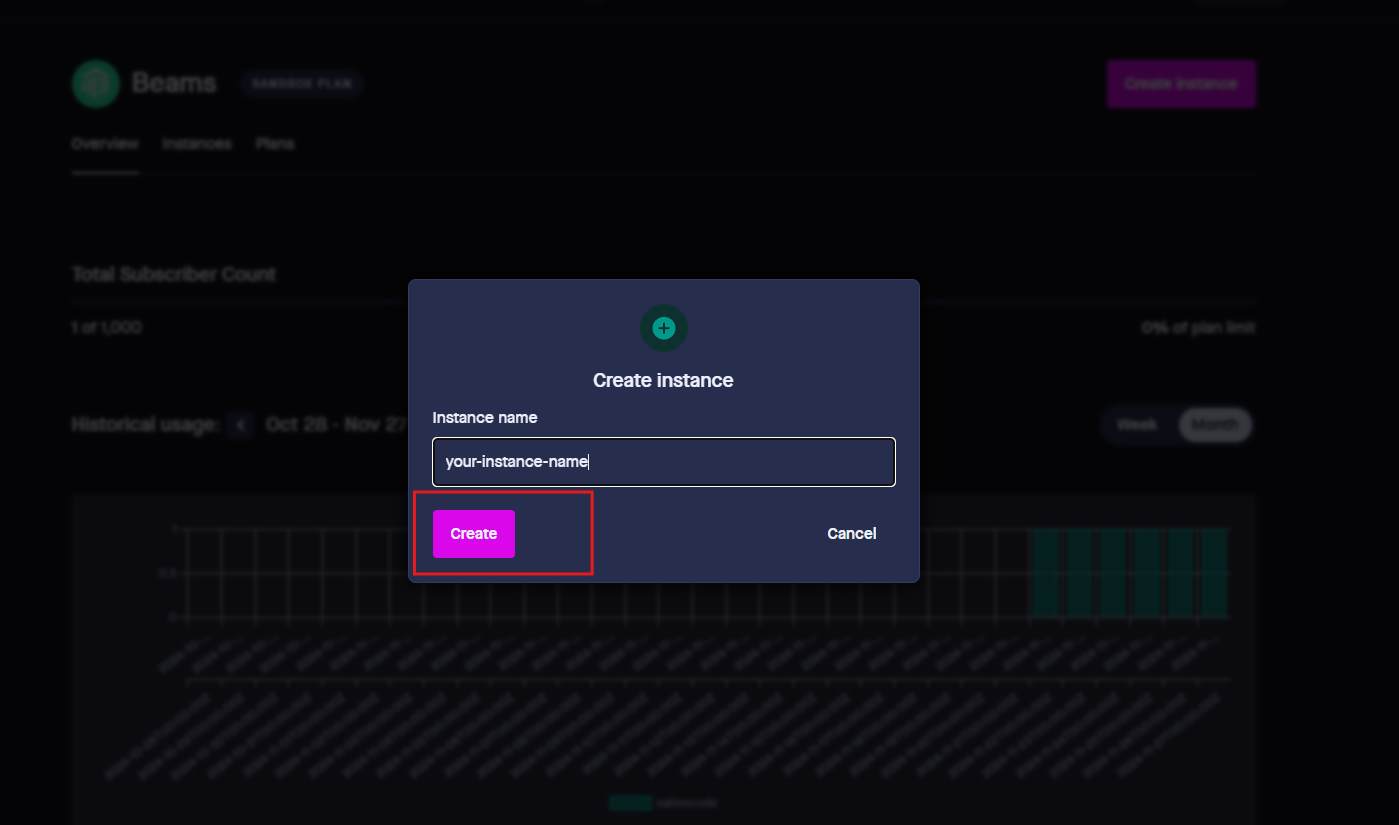Switch historical usage to Week view

pos(1137,425)
